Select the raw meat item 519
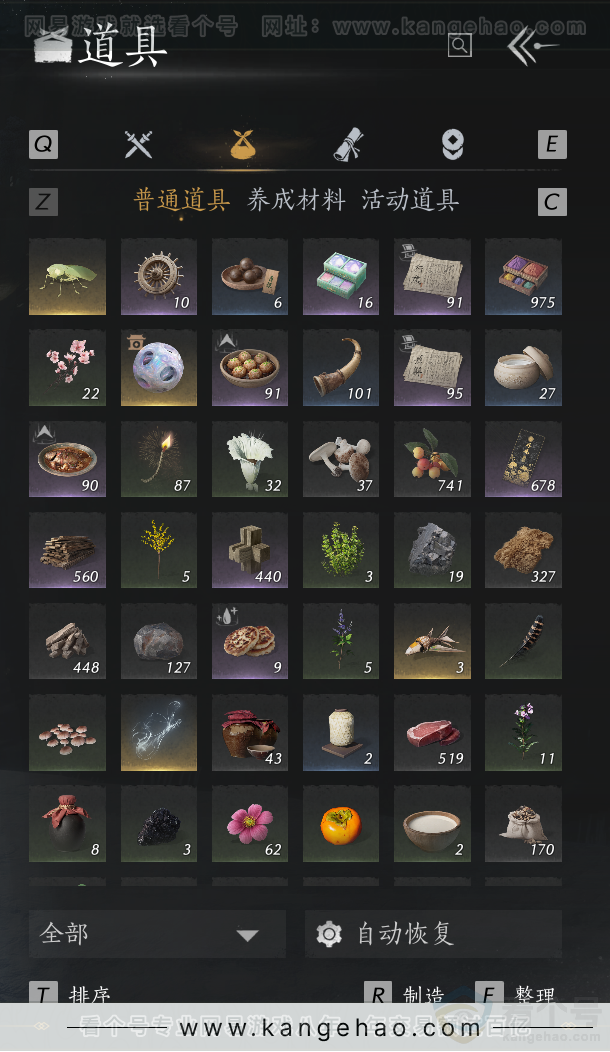The height and width of the screenshot is (1052, 610). pyautogui.click(x=432, y=733)
